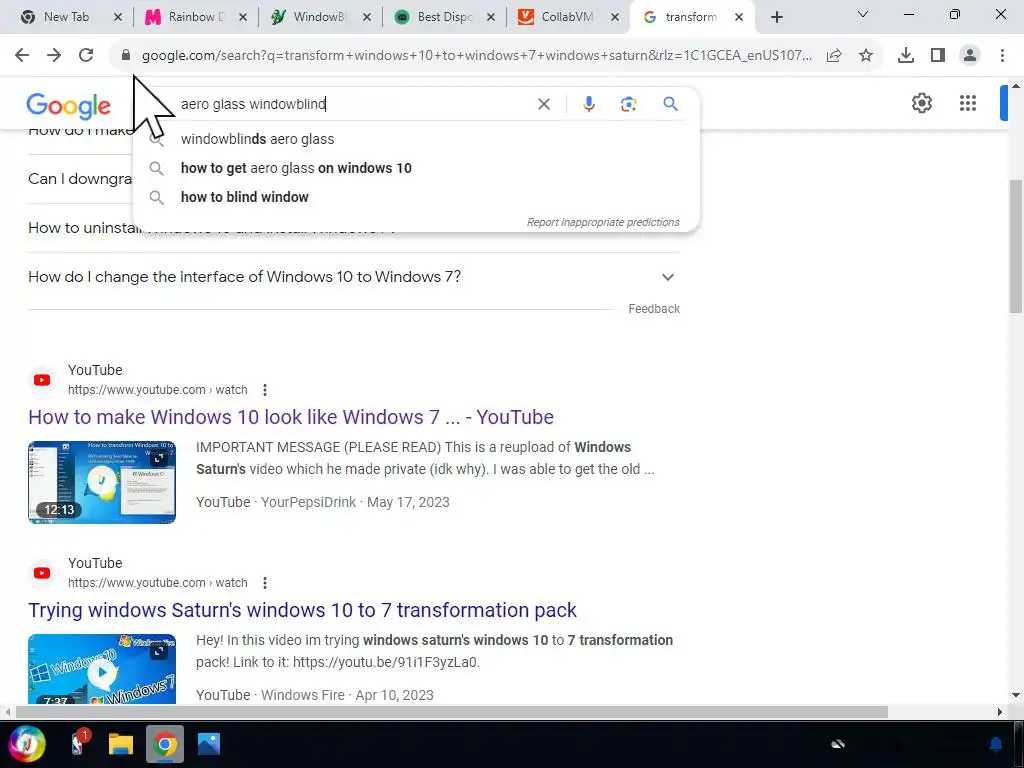Open File Explorer from taskbar
Image resolution: width=1024 pixels, height=768 pixels.
tap(121, 744)
